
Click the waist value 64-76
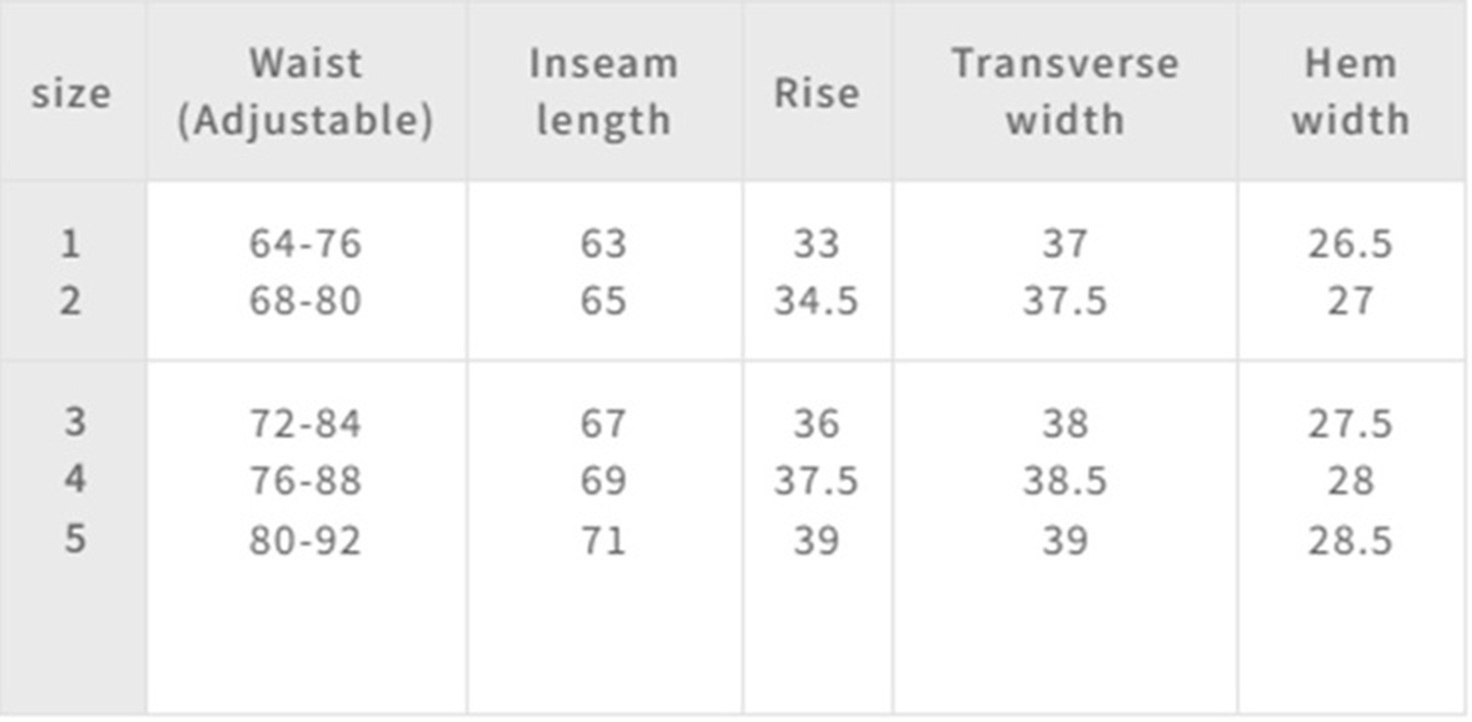[305, 244]
